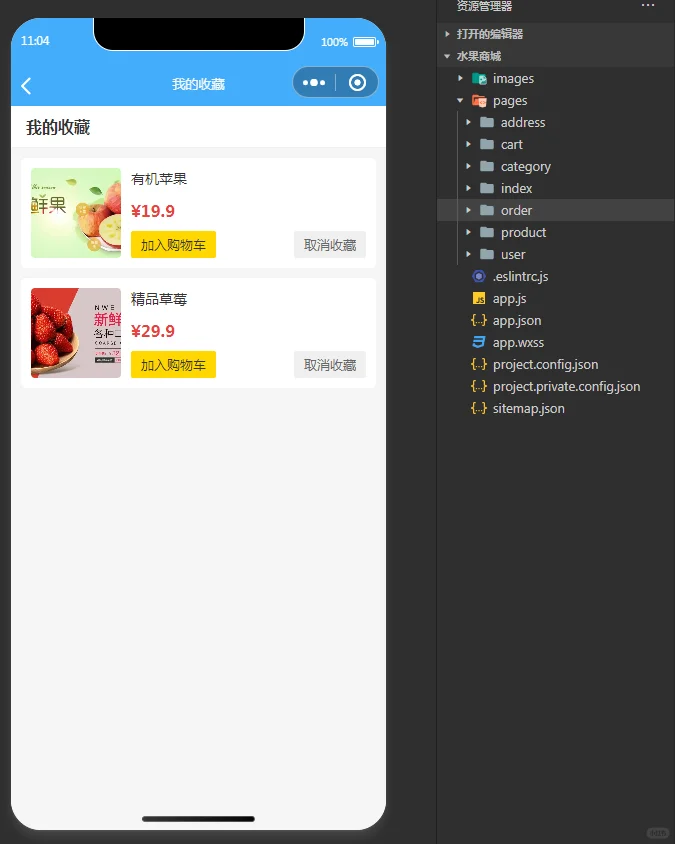Viewport: 675px width, 844px height.
Task: Click the .eslintrc.js file icon
Action: click(x=479, y=276)
